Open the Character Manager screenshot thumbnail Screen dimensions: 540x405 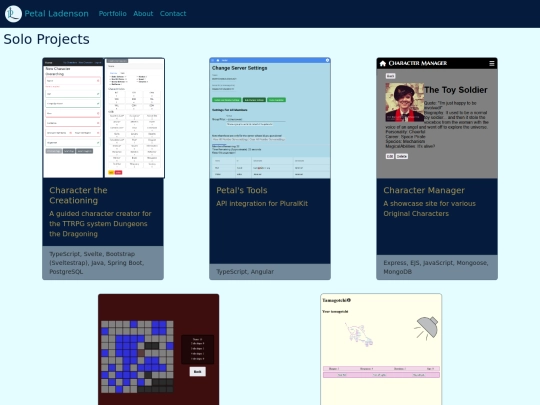(437, 118)
